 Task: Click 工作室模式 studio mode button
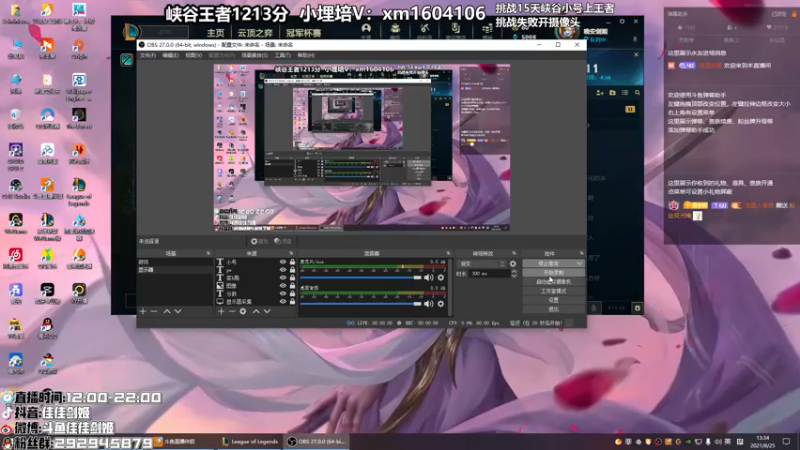554,291
